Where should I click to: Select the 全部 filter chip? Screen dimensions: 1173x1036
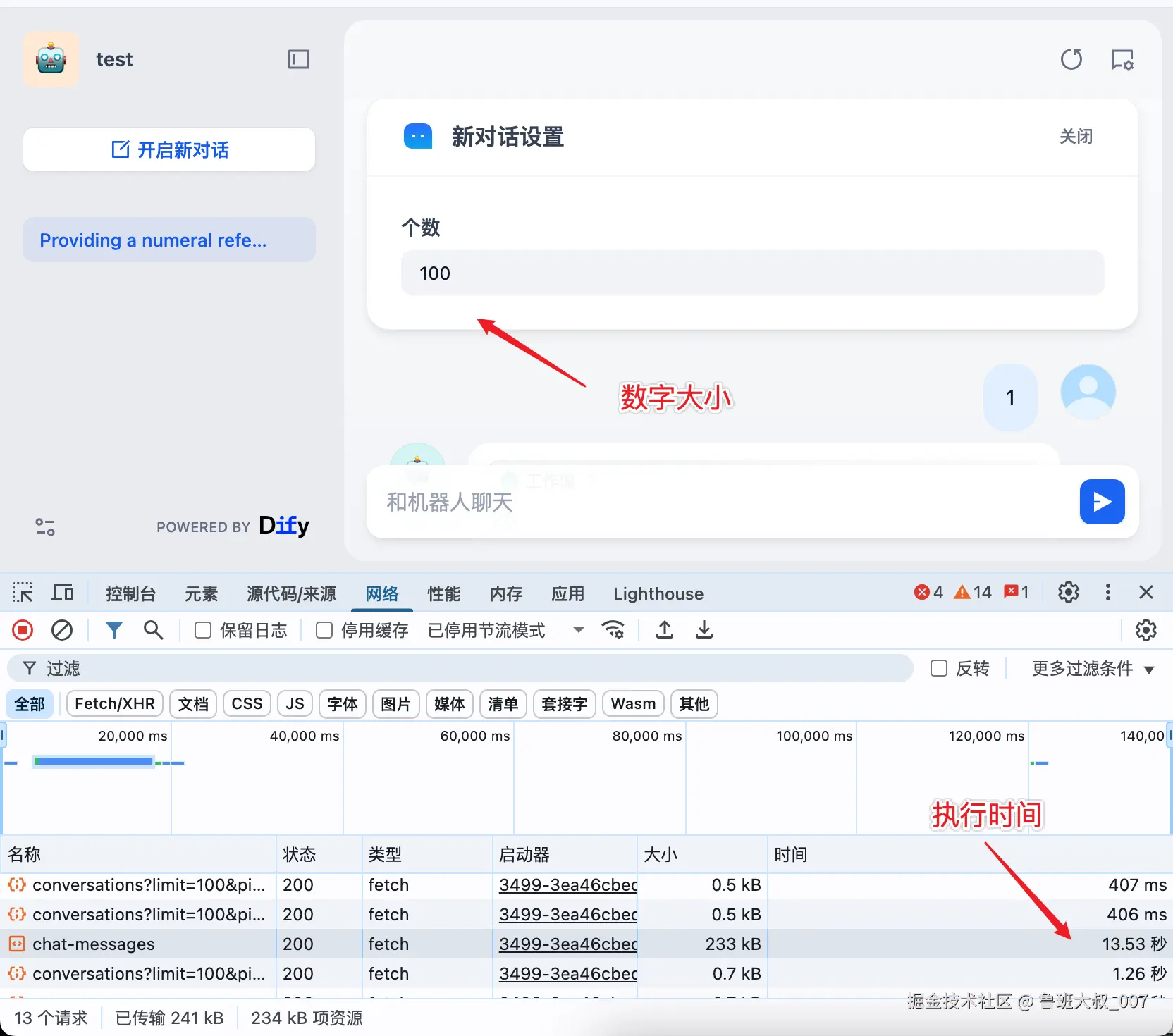point(30,704)
